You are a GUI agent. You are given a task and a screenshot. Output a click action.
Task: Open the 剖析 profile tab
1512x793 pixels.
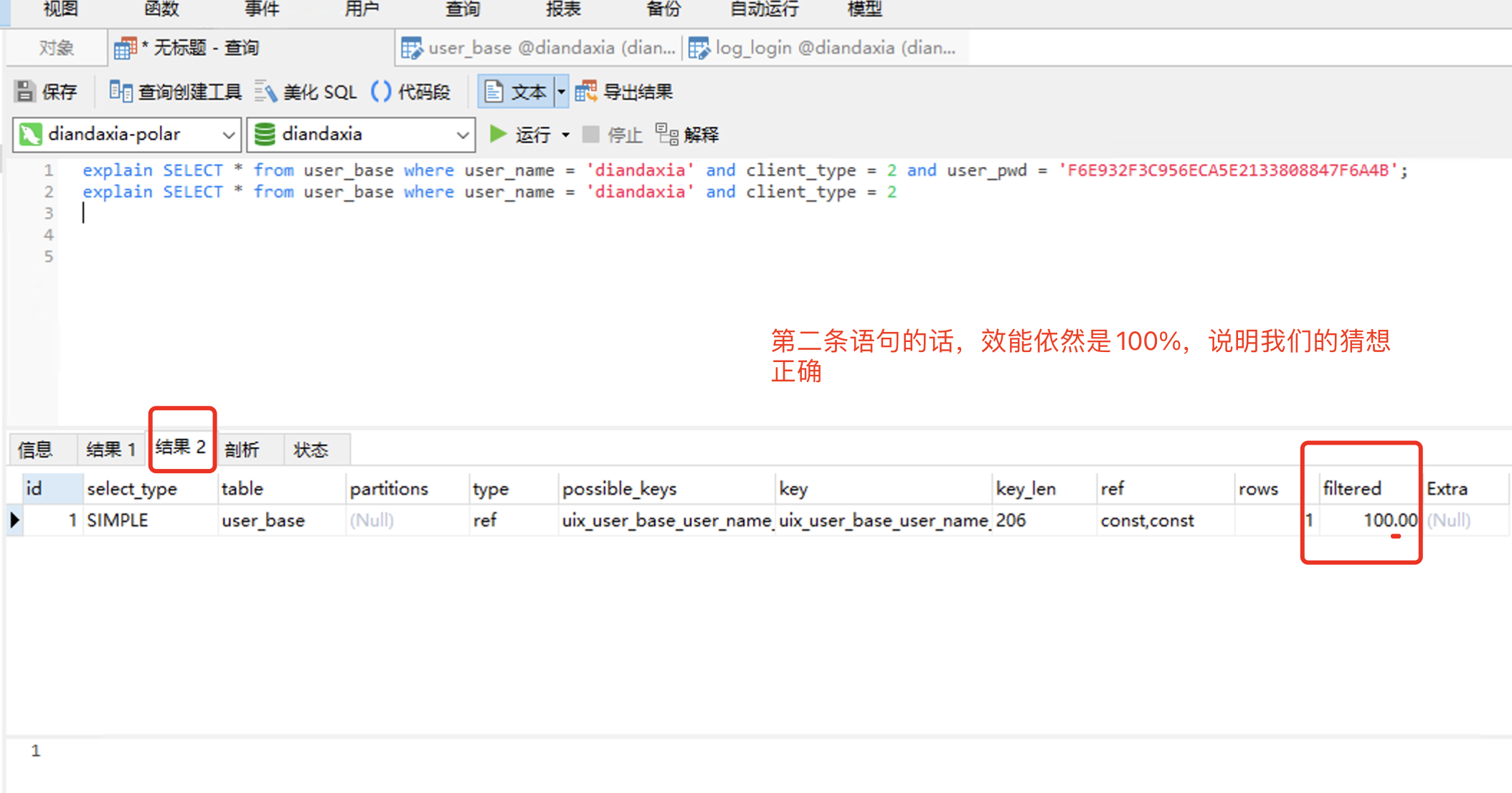242,450
